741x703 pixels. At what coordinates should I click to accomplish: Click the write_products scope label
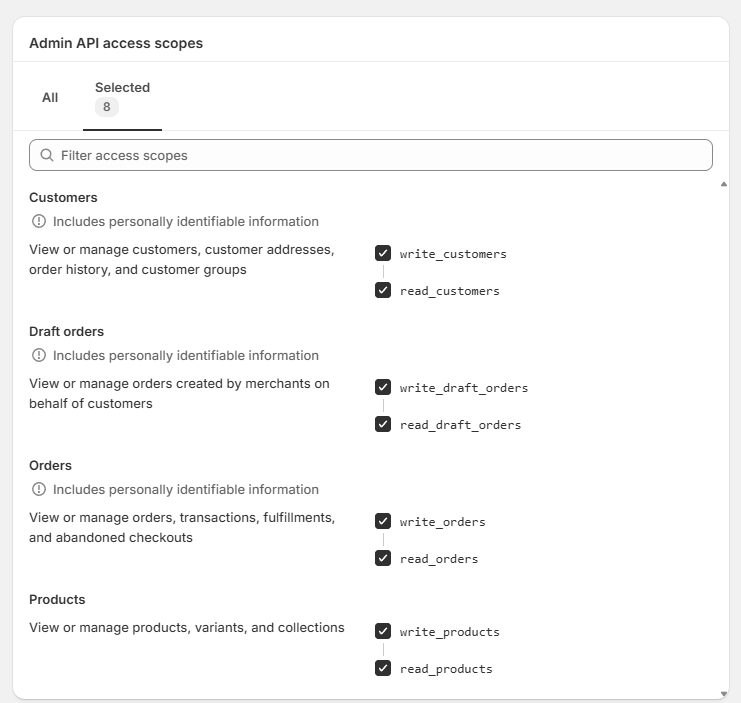[449, 632]
